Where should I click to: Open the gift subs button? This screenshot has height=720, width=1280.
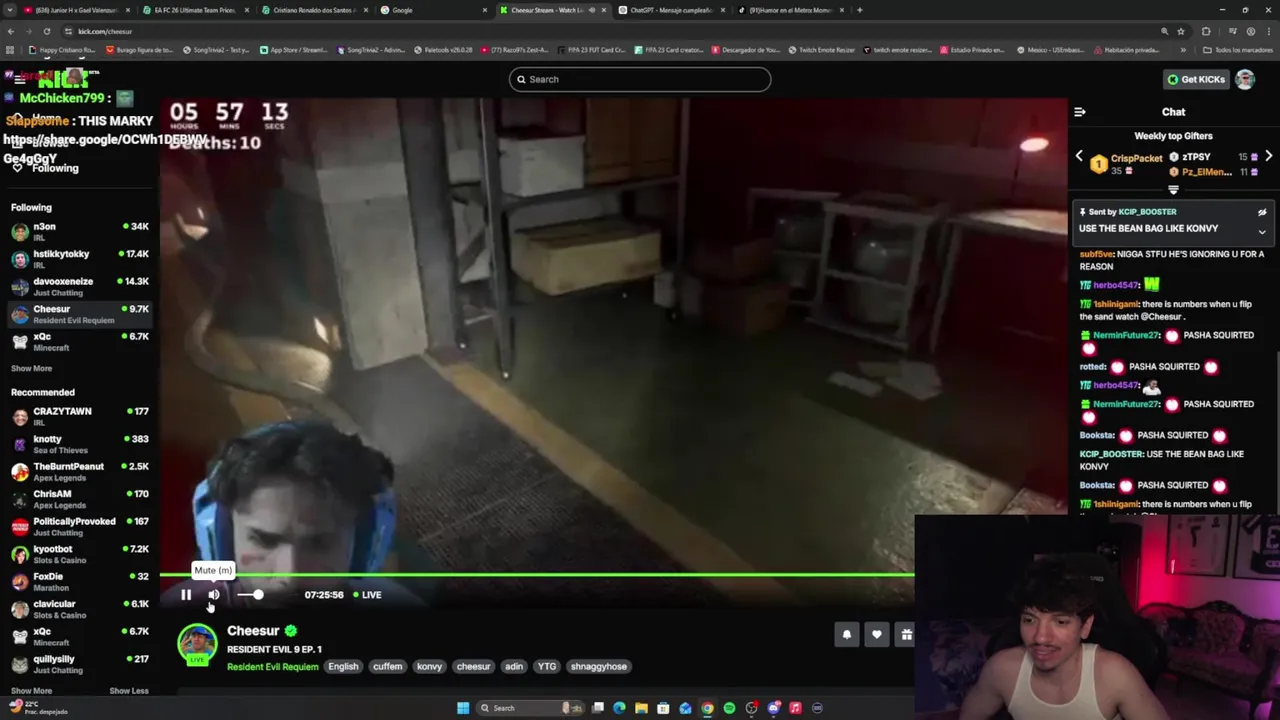tap(906, 634)
